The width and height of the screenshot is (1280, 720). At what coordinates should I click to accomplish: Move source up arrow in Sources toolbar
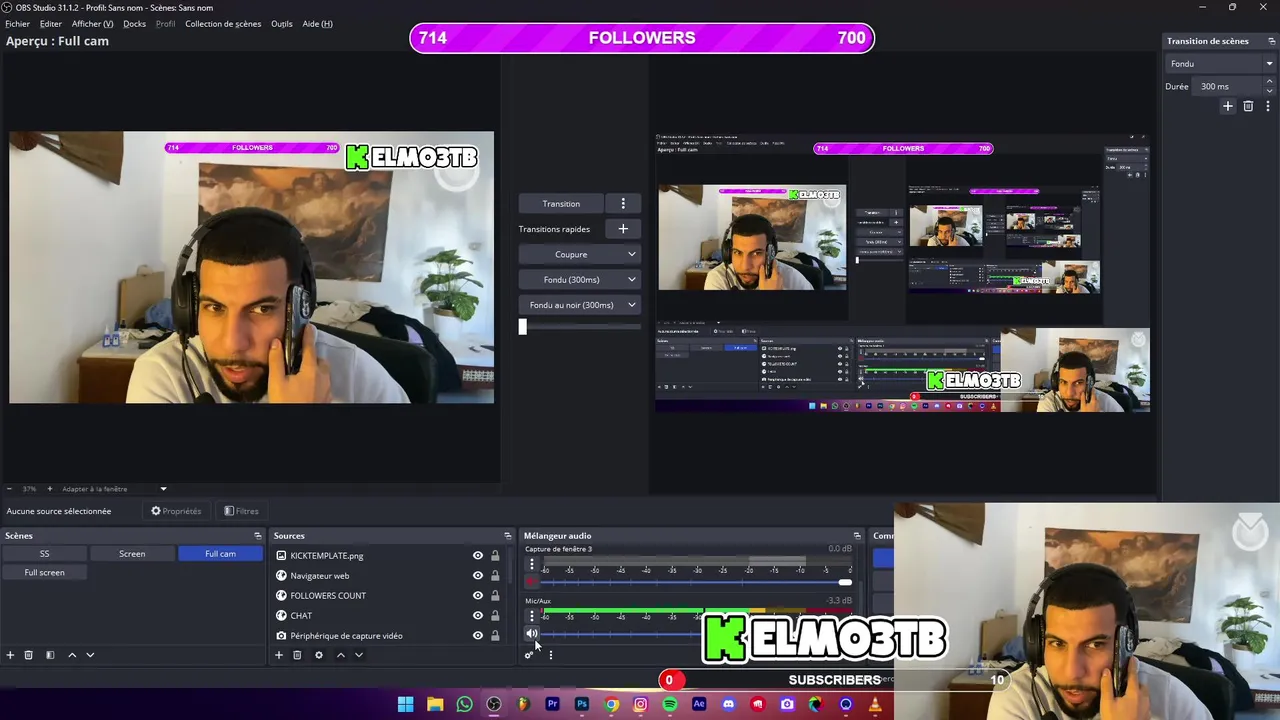point(340,655)
